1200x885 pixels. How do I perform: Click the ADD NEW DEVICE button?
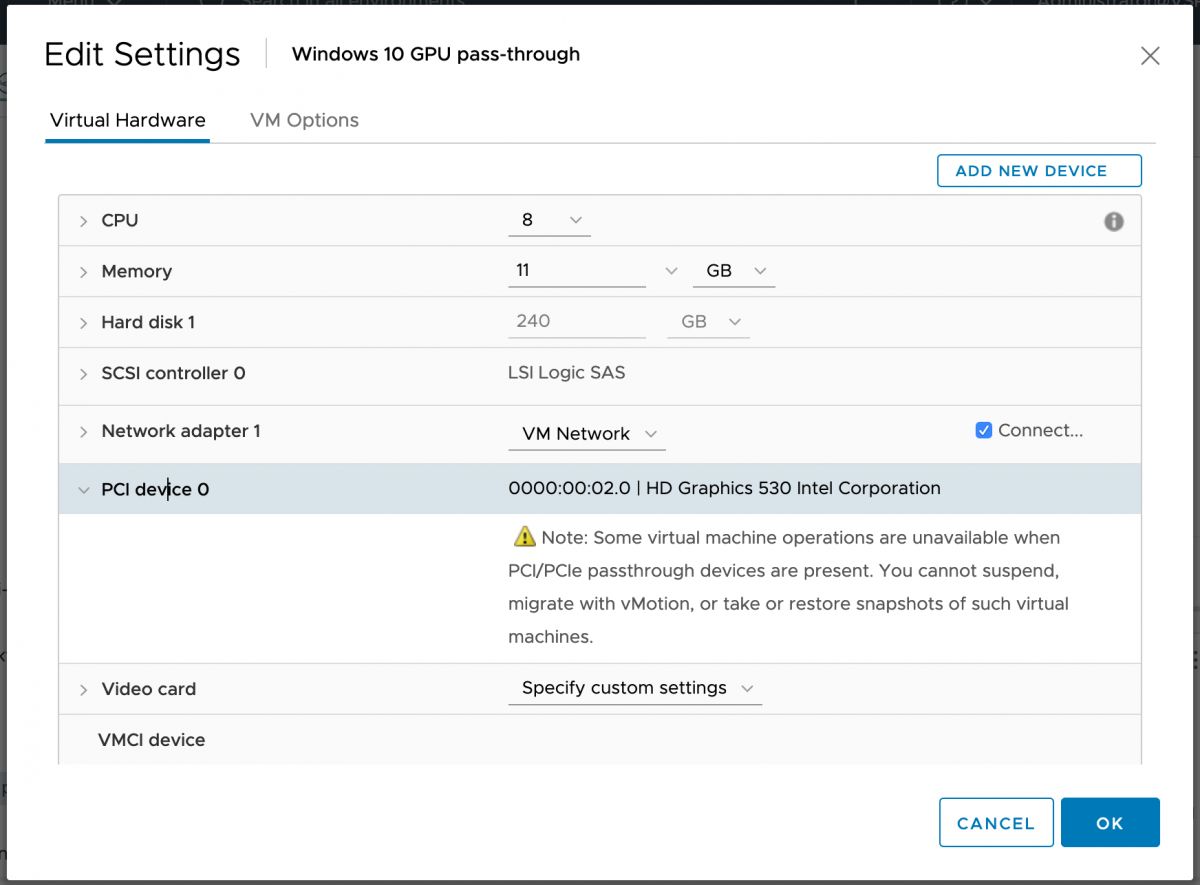(x=1038, y=170)
